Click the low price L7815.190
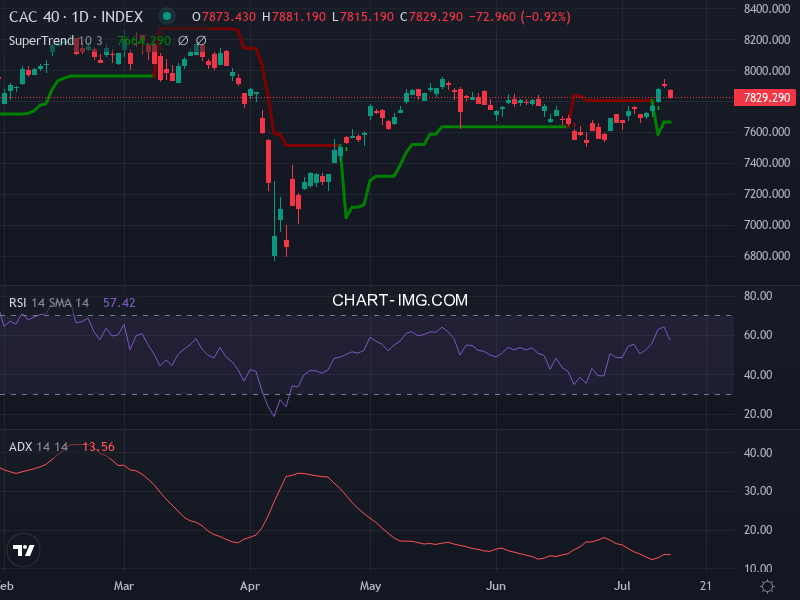The height and width of the screenshot is (600, 800). [x=363, y=17]
